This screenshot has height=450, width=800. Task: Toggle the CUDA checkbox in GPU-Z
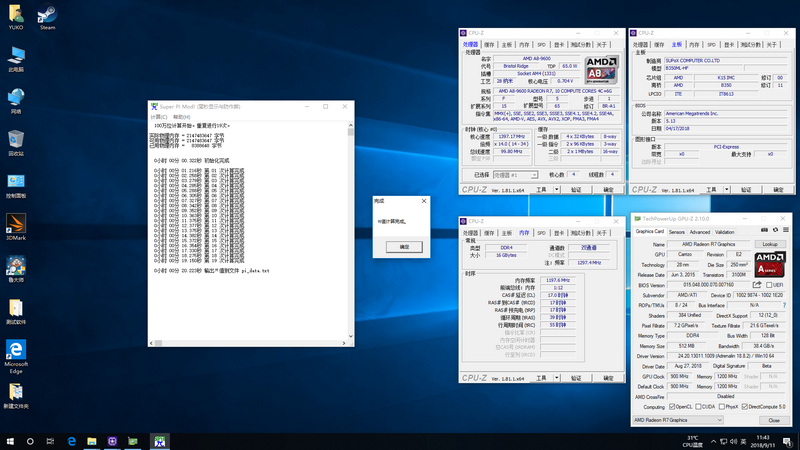click(698, 407)
